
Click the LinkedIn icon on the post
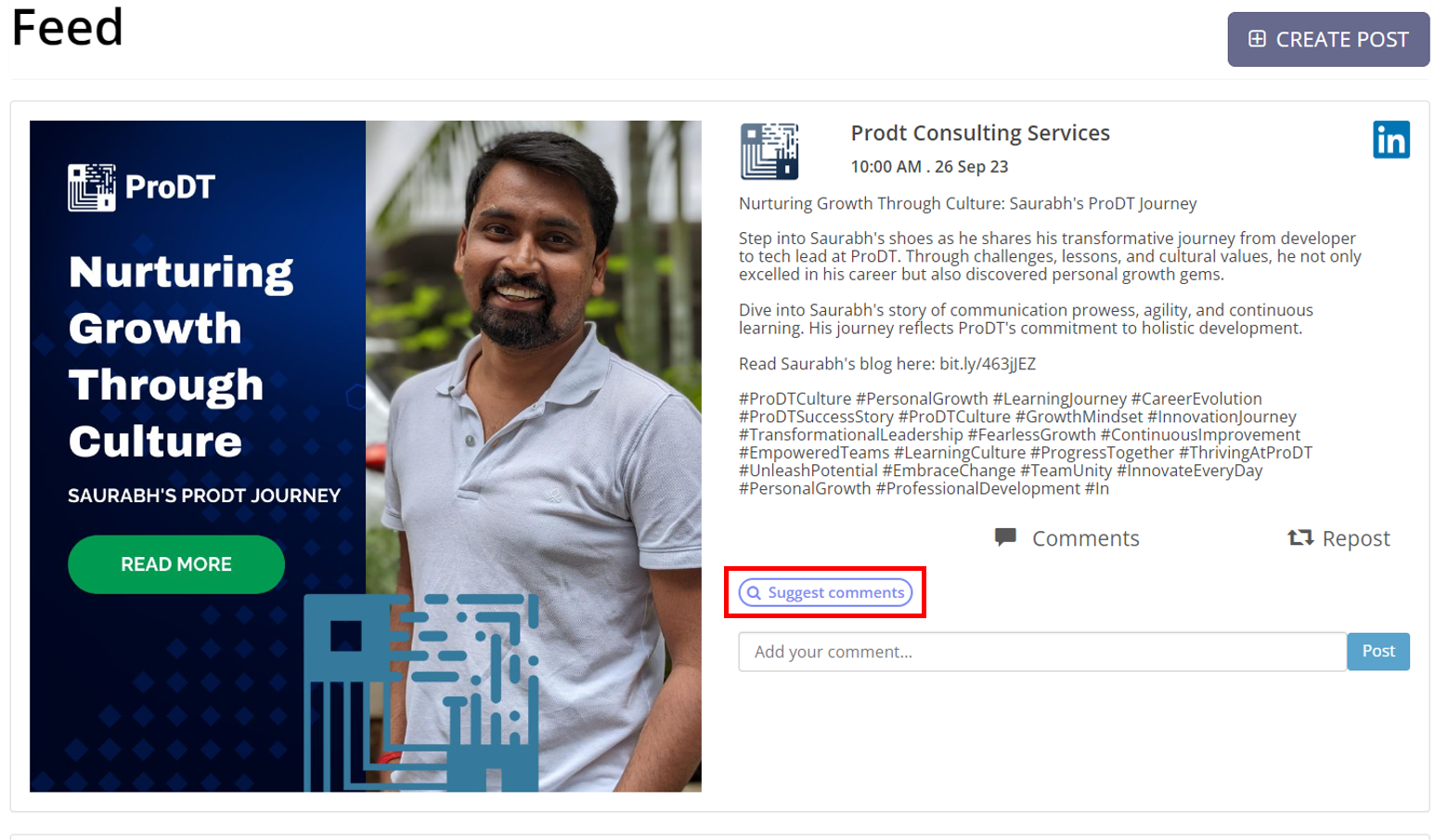pyautogui.click(x=1390, y=140)
